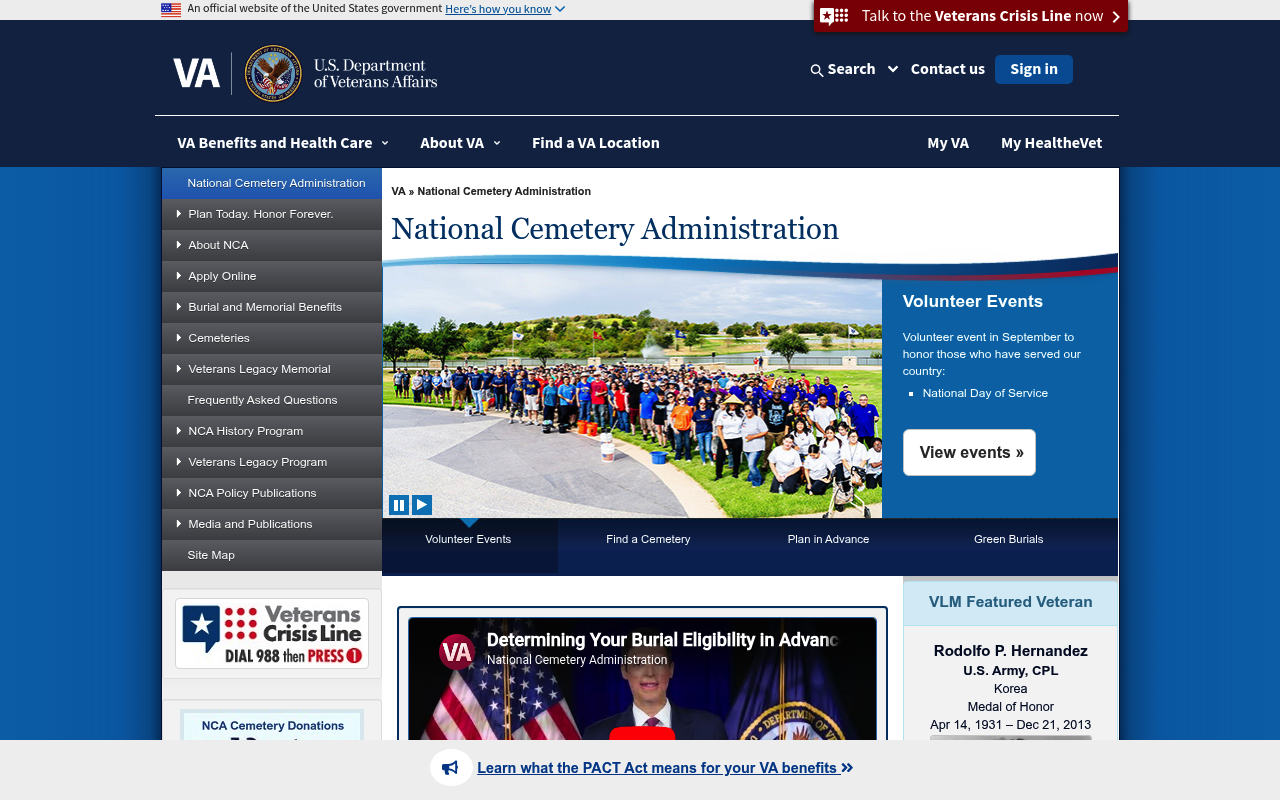
Task: Open NCA Policy Publications in the sidebar
Action: (272, 493)
